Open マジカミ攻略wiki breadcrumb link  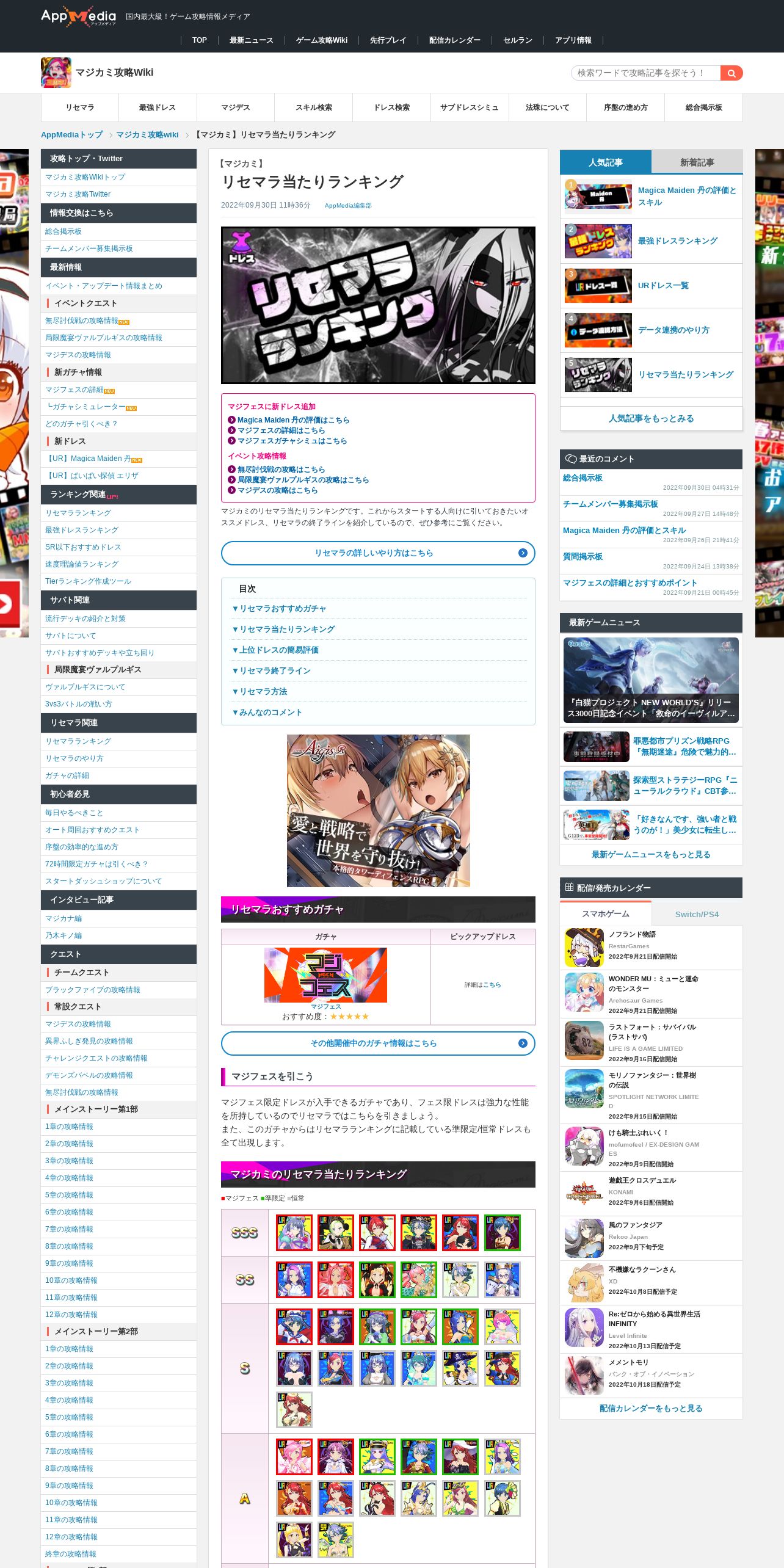coord(148,135)
